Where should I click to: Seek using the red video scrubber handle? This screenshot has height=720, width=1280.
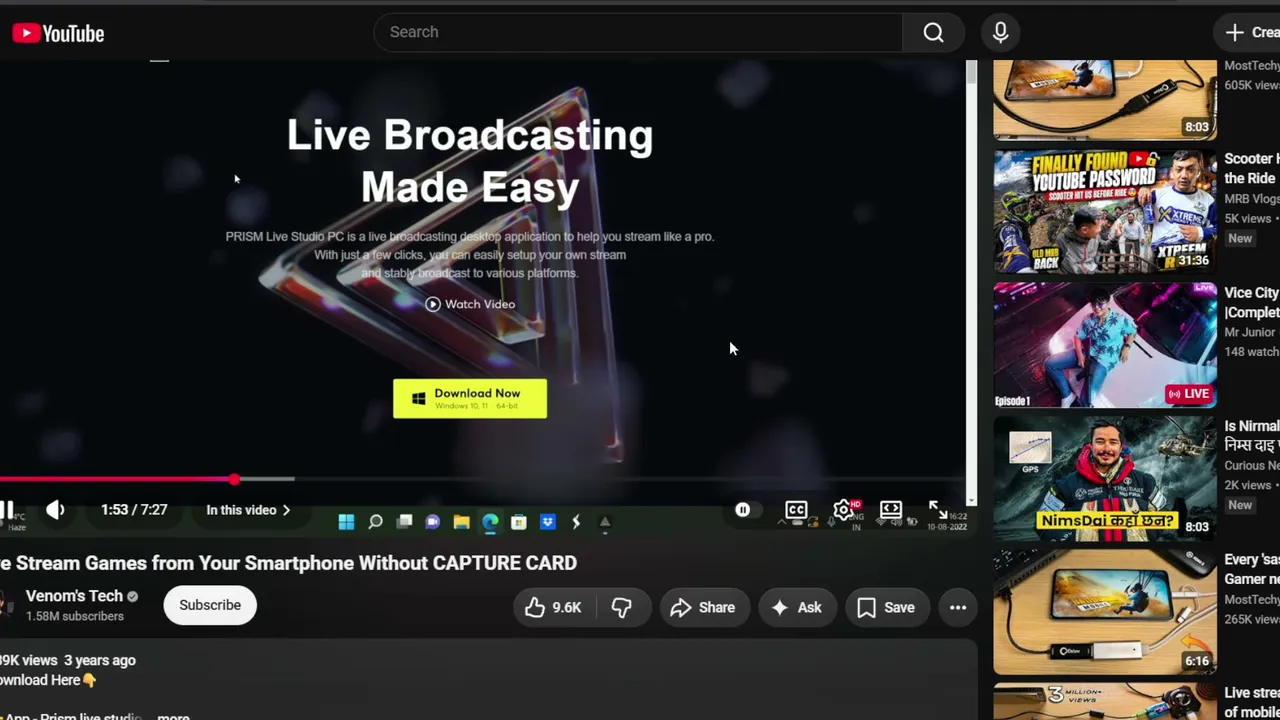click(x=234, y=480)
